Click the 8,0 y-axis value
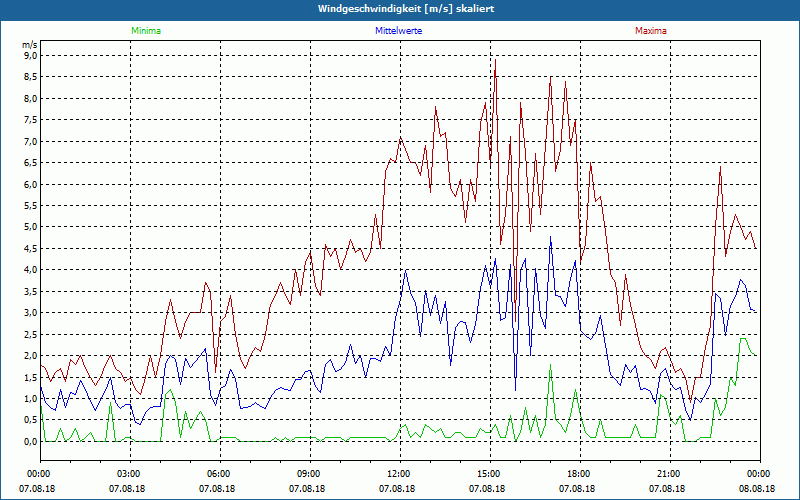 click(30, 98)
